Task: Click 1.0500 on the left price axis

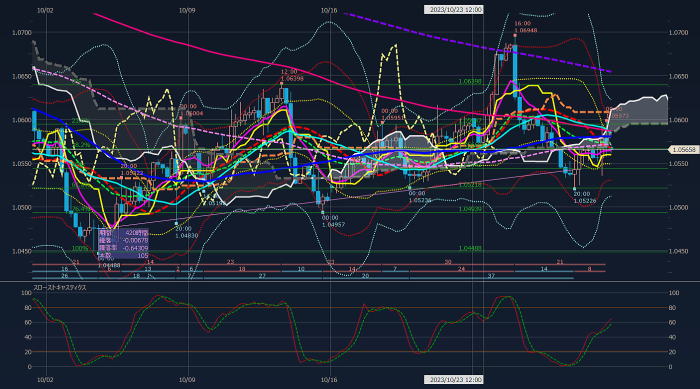Action: click(x=21, y=208)
